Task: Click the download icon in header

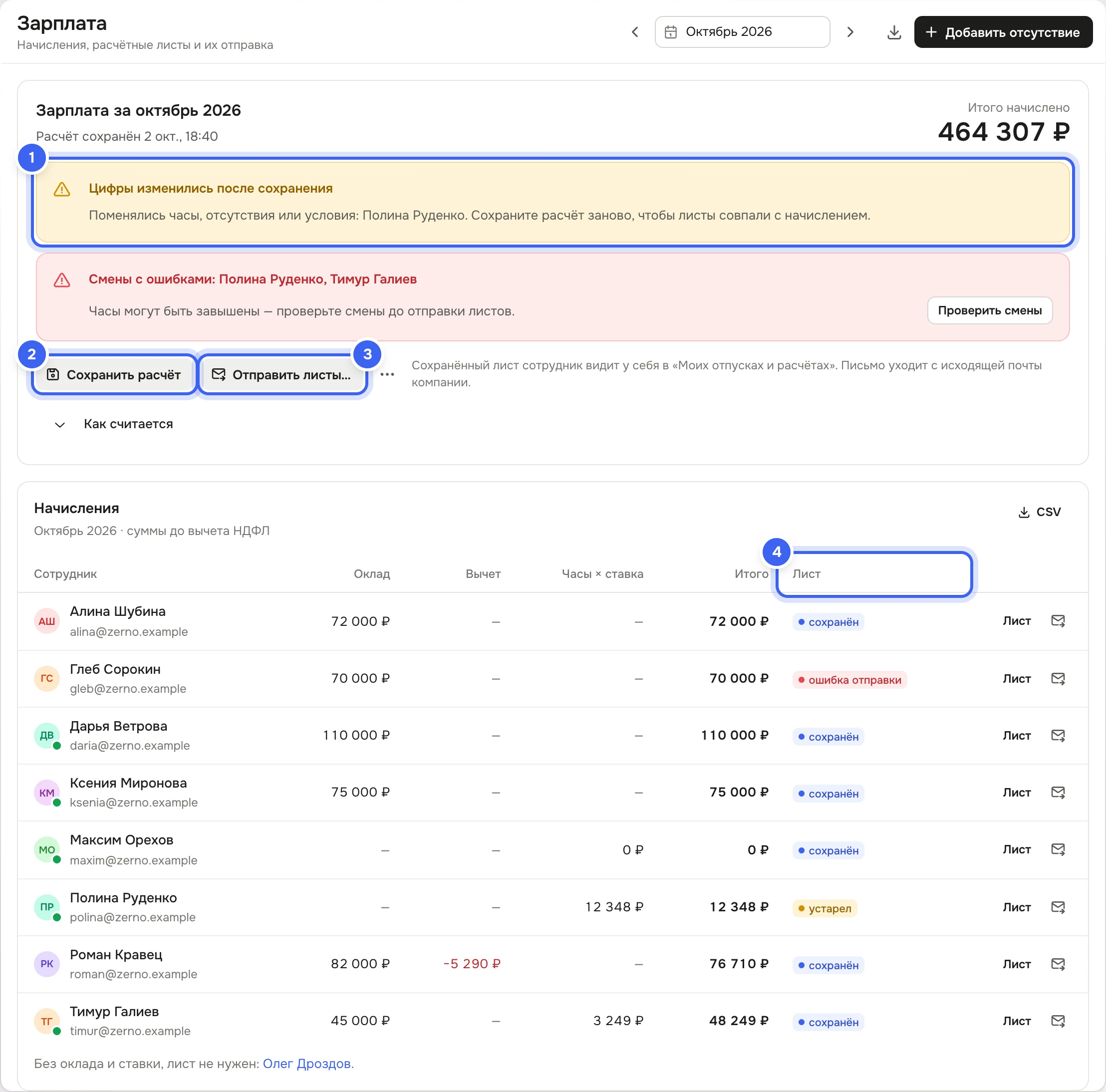Action: pyautogui.click(x=893, y=32)
